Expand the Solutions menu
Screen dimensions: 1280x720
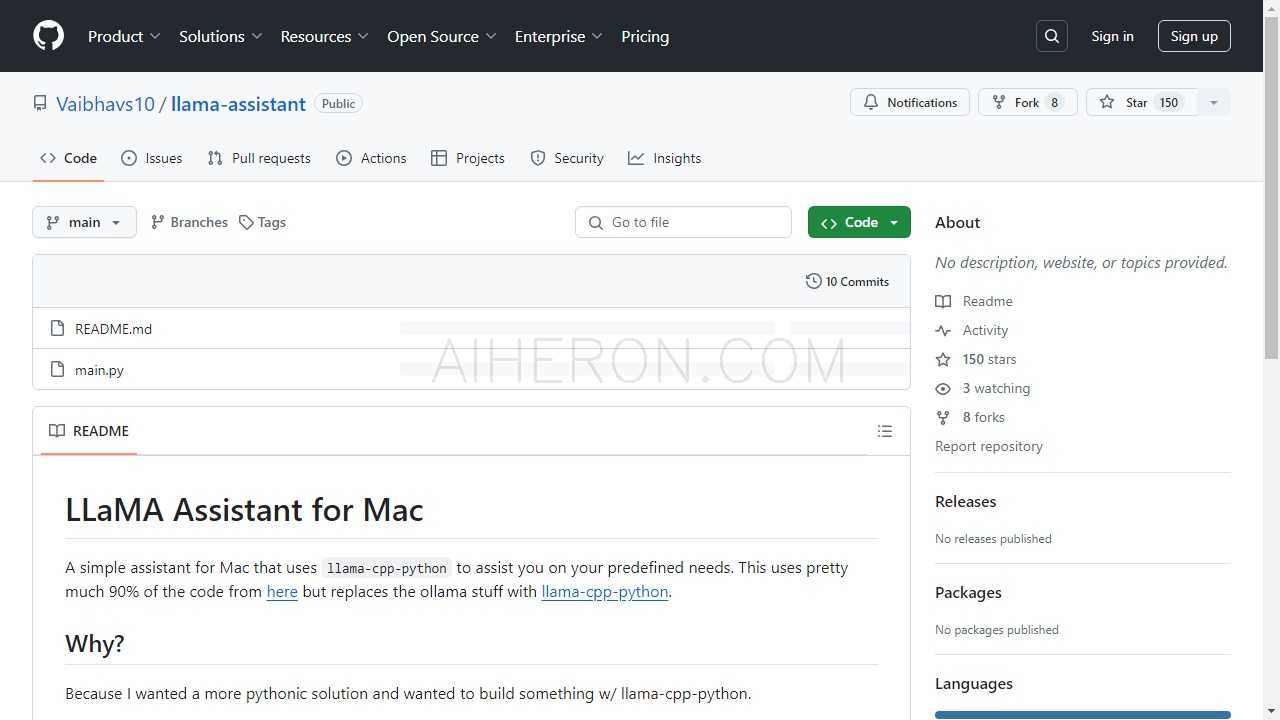click(x=221, y=36)
